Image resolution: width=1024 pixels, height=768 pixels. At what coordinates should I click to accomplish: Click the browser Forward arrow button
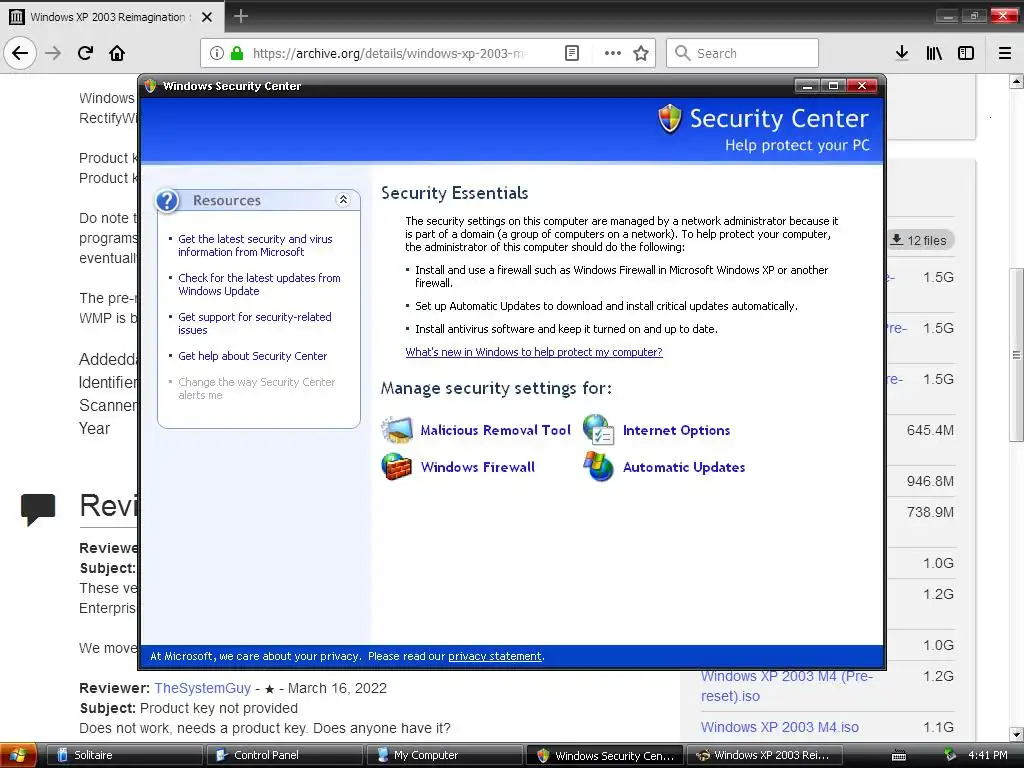pos(53,53)
